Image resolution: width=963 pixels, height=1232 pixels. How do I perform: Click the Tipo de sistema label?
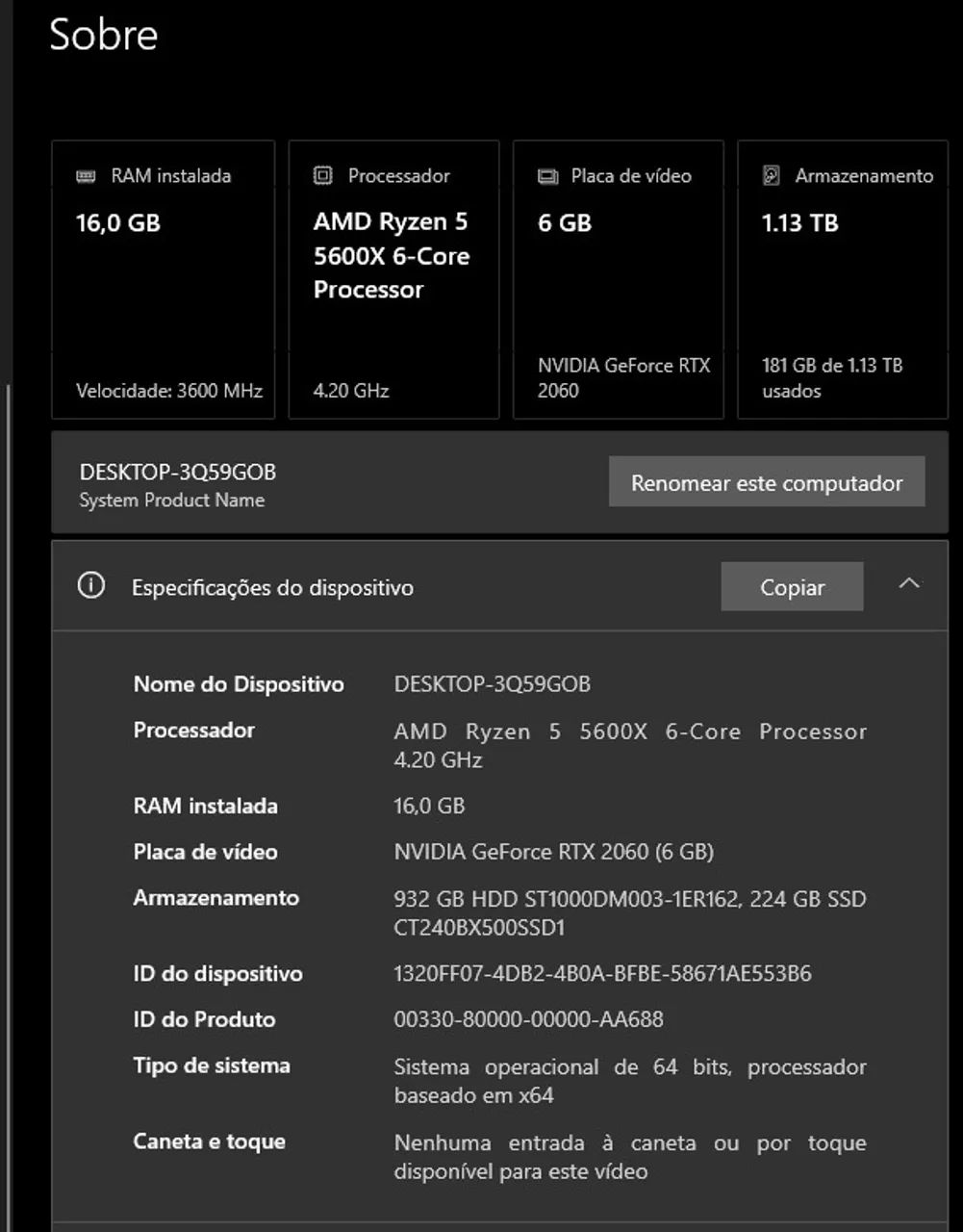212,1065
